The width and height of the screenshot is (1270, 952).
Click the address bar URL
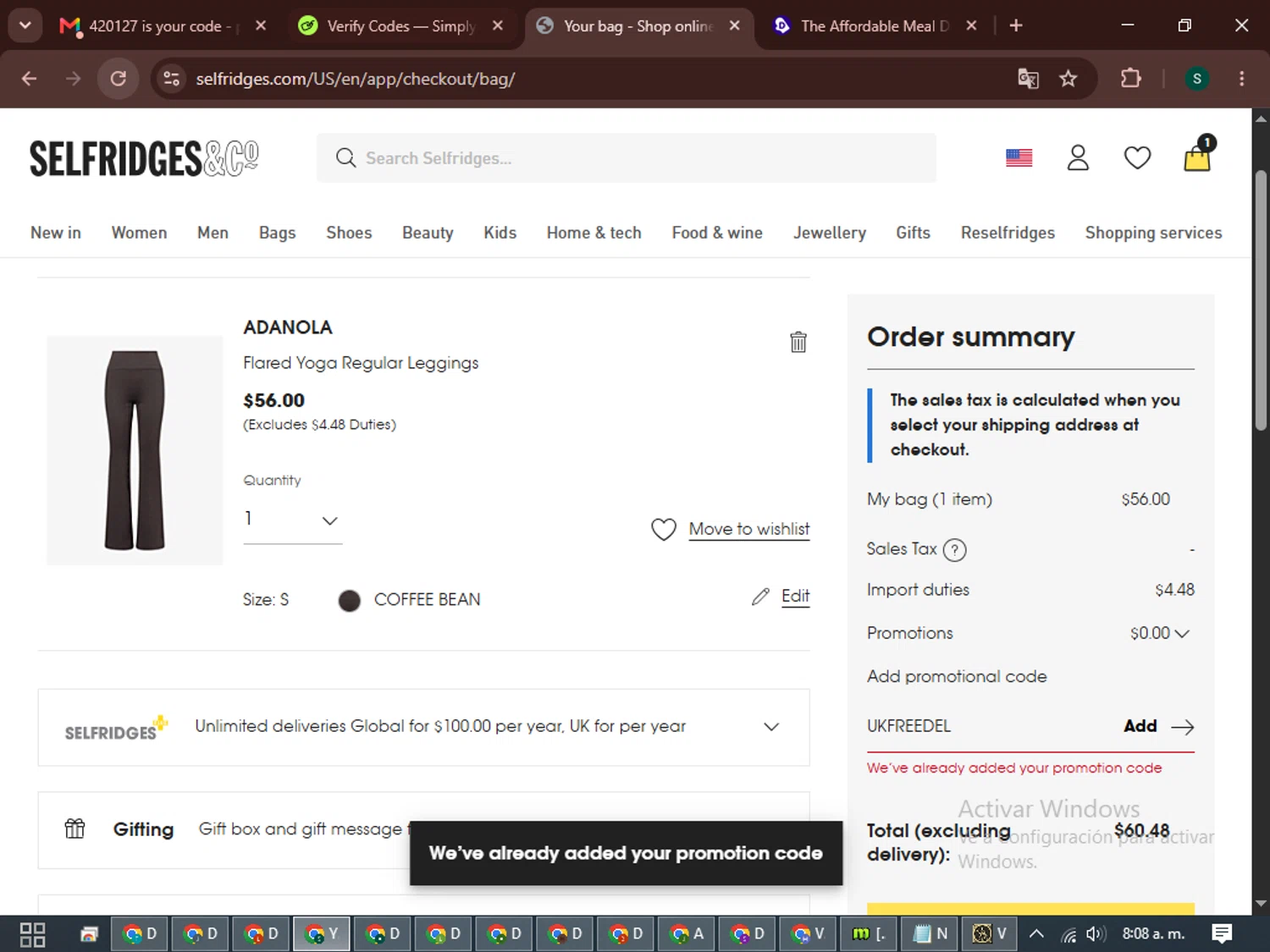click(356, 79)
